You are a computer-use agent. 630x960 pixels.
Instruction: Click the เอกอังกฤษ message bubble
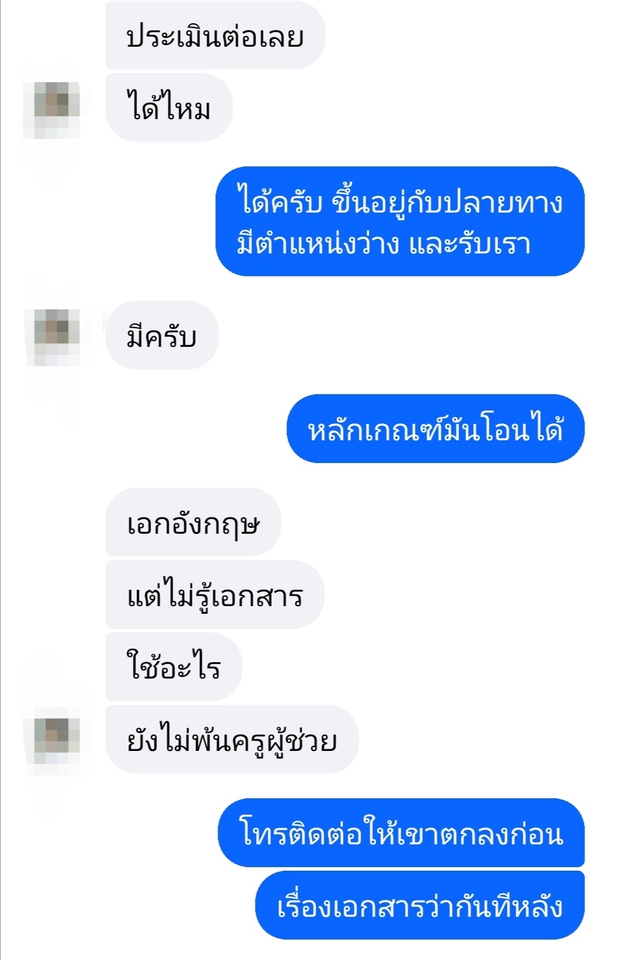[x=193, y=522]
